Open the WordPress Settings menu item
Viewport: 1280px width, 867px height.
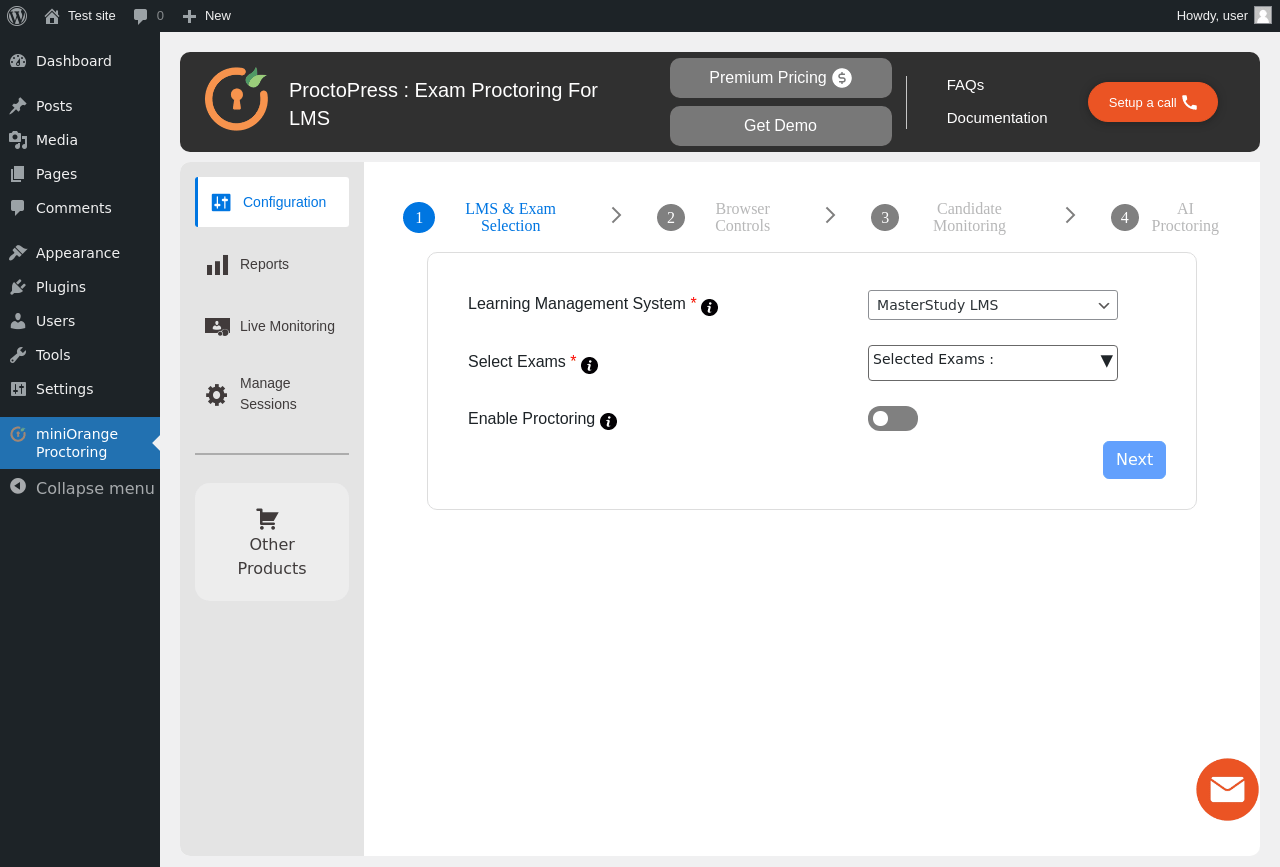80,389
